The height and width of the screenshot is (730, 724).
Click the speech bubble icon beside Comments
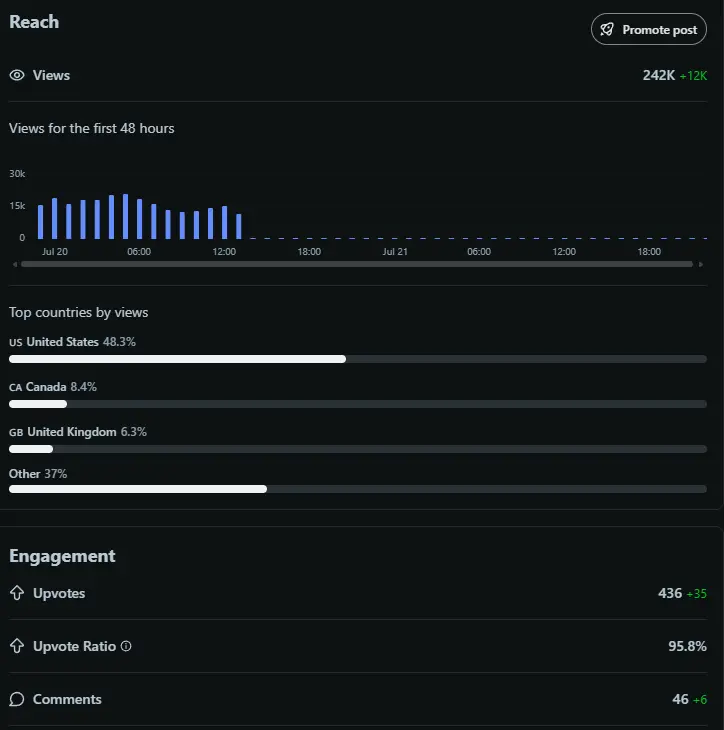click(x=17, y=699)
